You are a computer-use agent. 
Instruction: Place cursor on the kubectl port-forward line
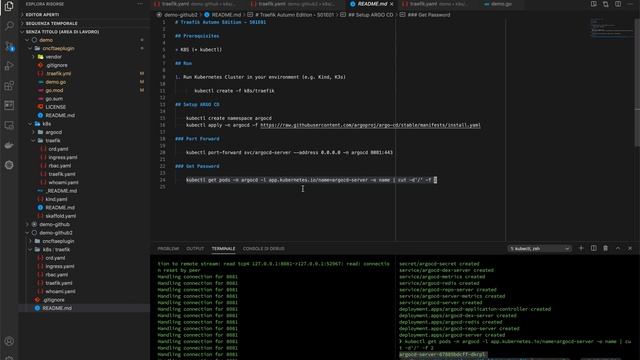click(289, 153)
